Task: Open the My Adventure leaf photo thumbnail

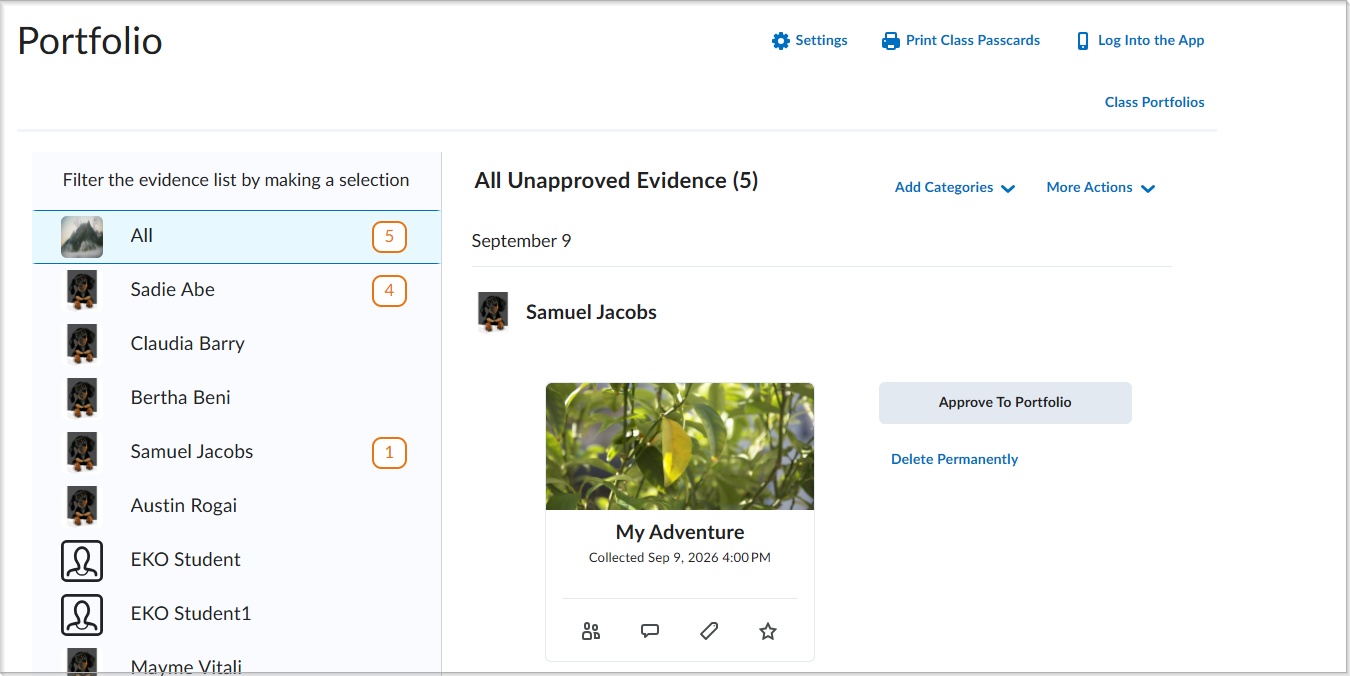Action: 680,446
